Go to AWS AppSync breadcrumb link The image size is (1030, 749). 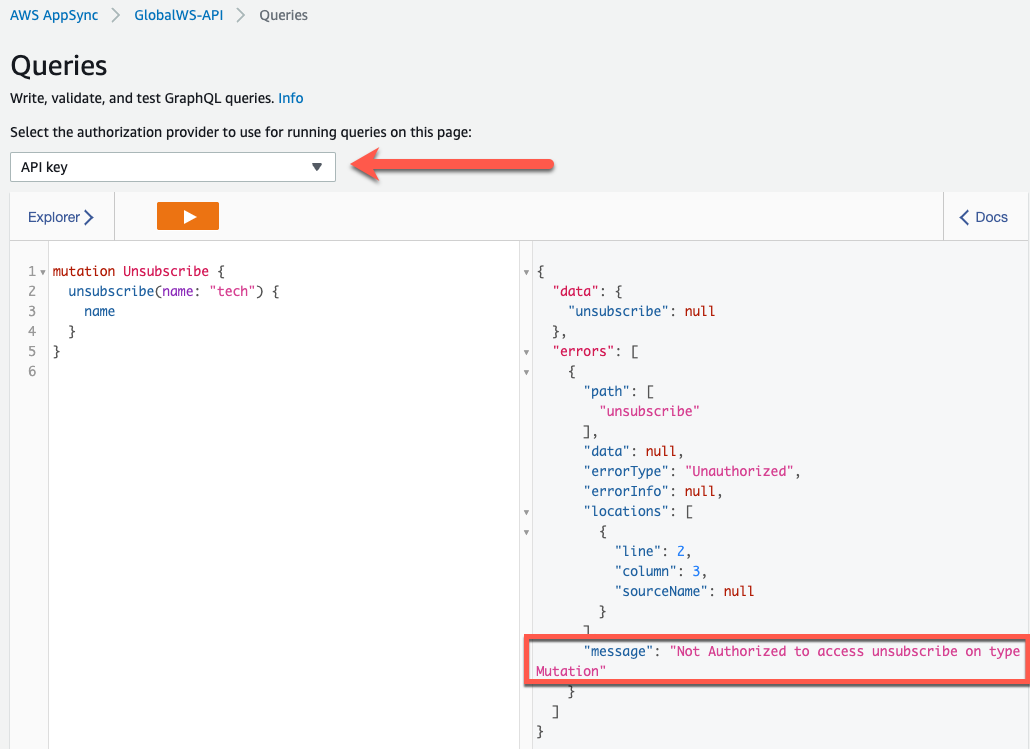[54, 15]
